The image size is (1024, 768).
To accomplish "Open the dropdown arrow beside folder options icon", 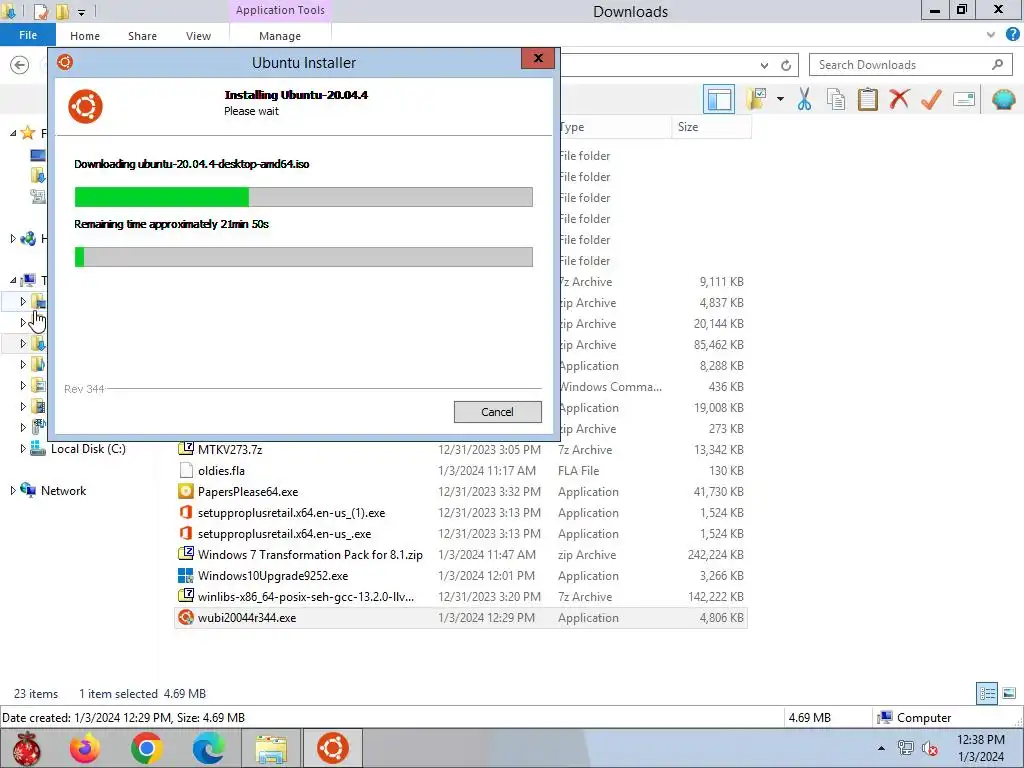I will click(x=780, y=99).
